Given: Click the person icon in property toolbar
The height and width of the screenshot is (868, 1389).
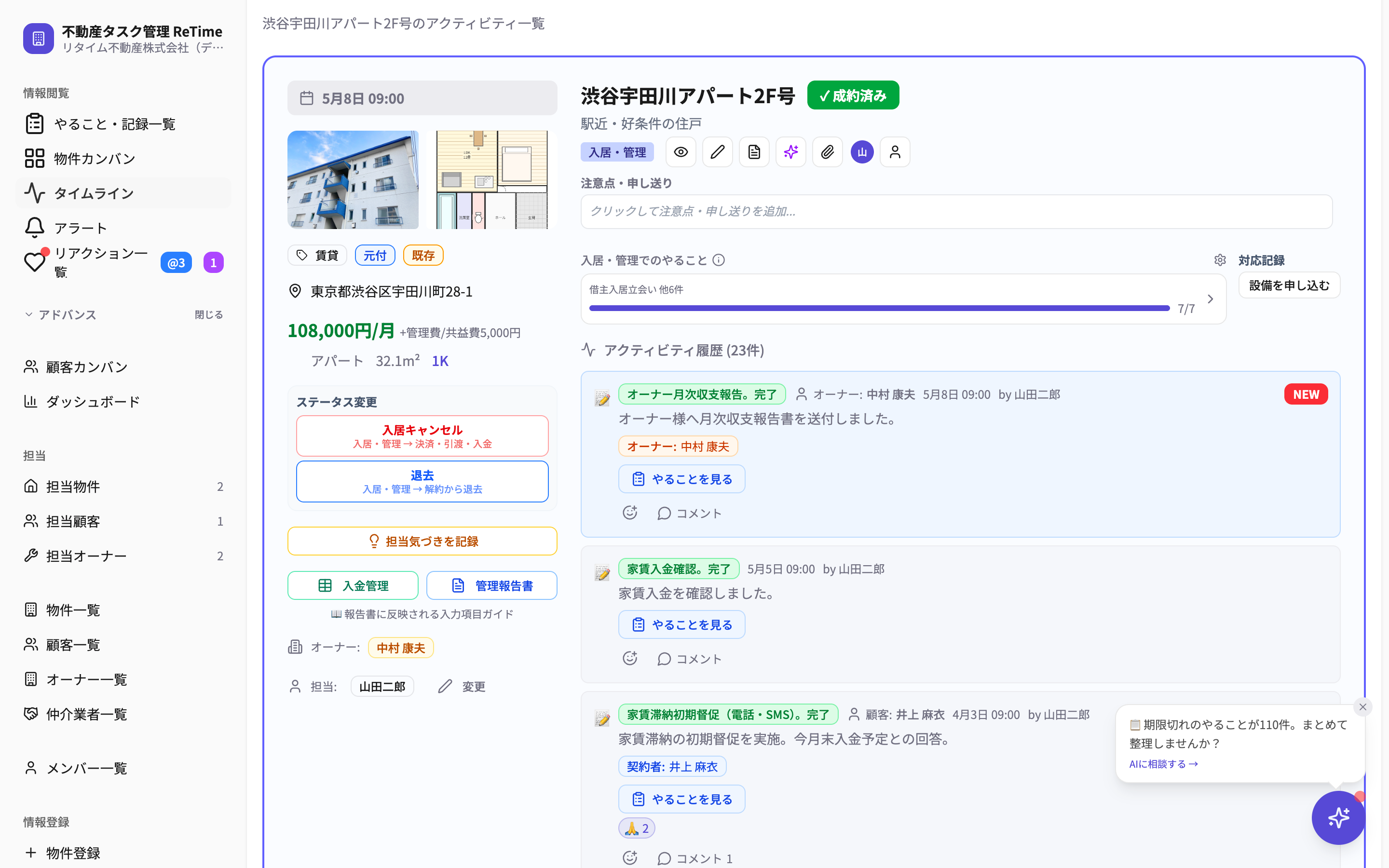Looking at the screenshot, I should tap(896, 152).
